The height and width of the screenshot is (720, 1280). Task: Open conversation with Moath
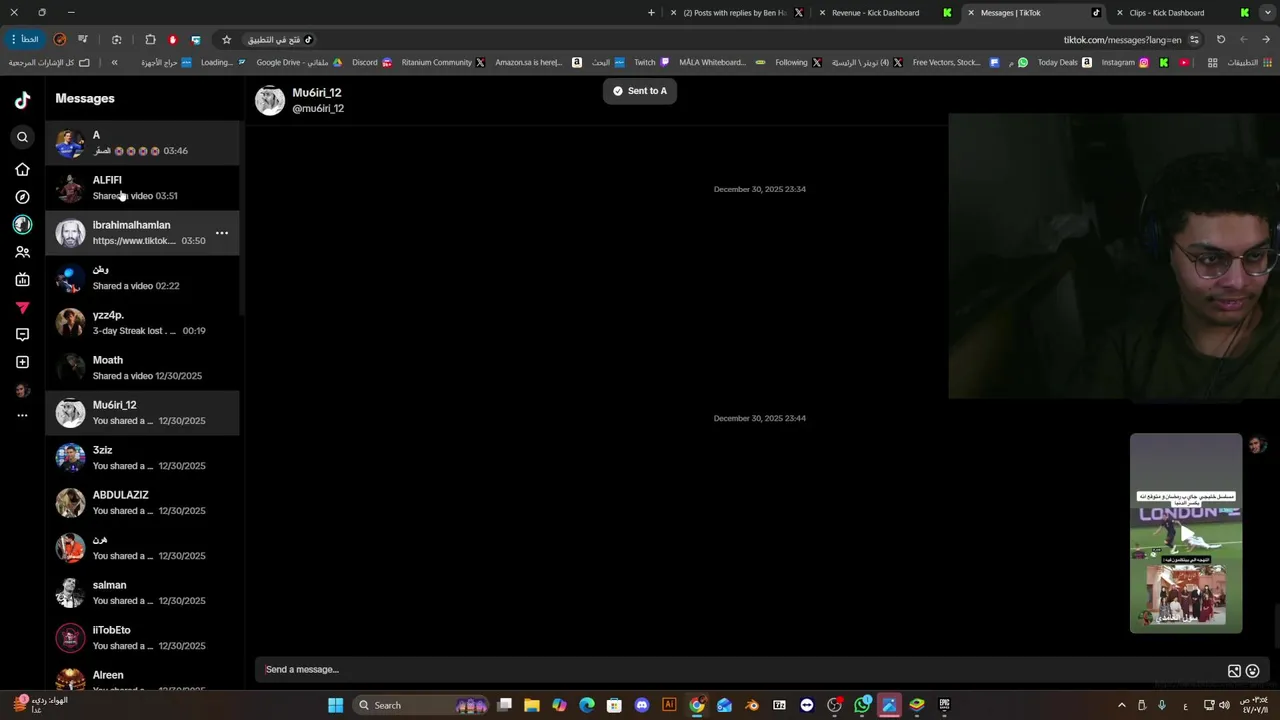[x=142, y=368]
